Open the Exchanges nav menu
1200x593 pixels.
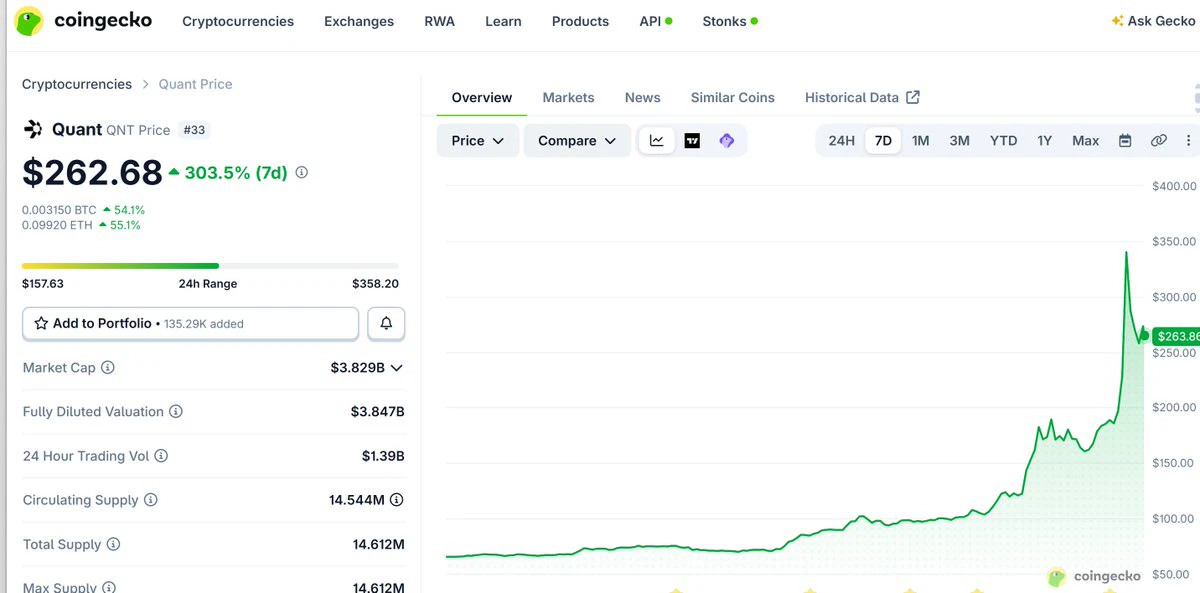tap(359, 21)
